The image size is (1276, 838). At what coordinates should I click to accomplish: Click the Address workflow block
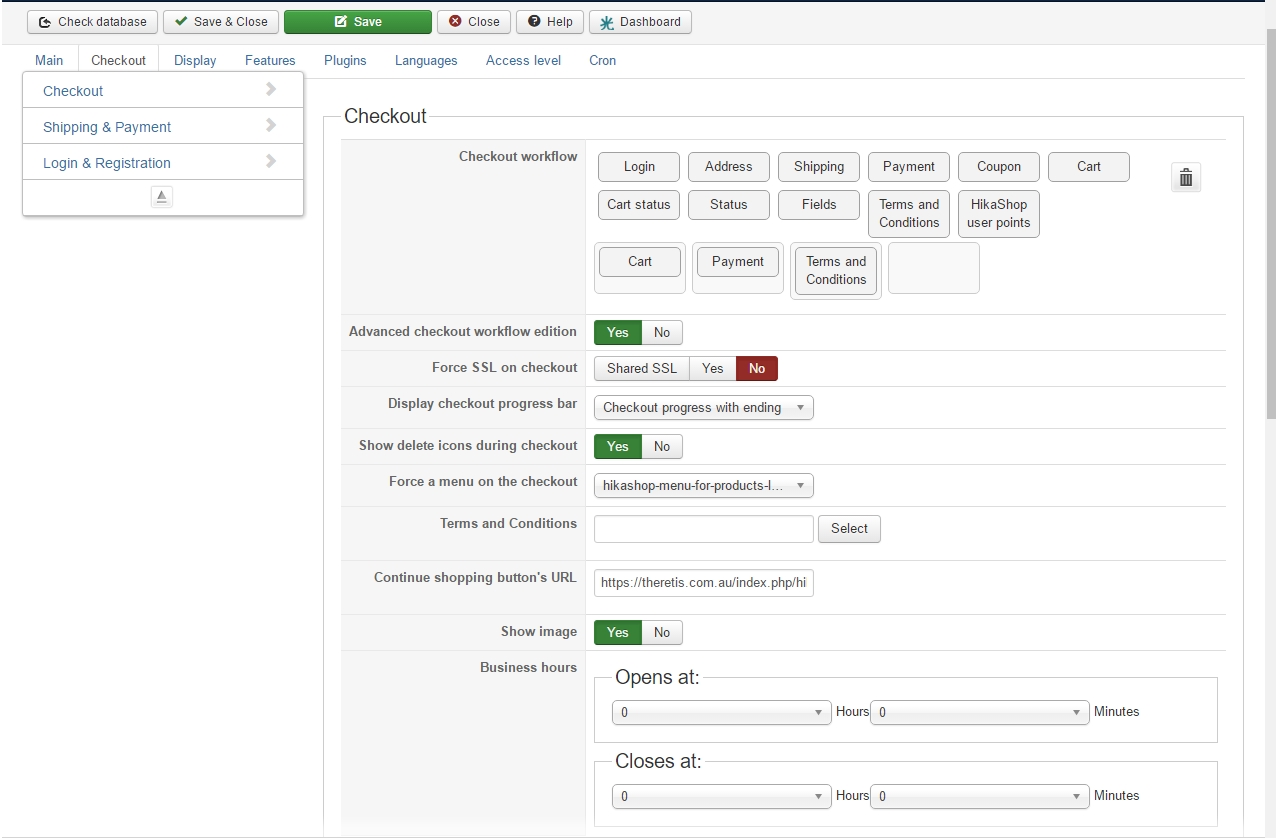click(729, 167)
